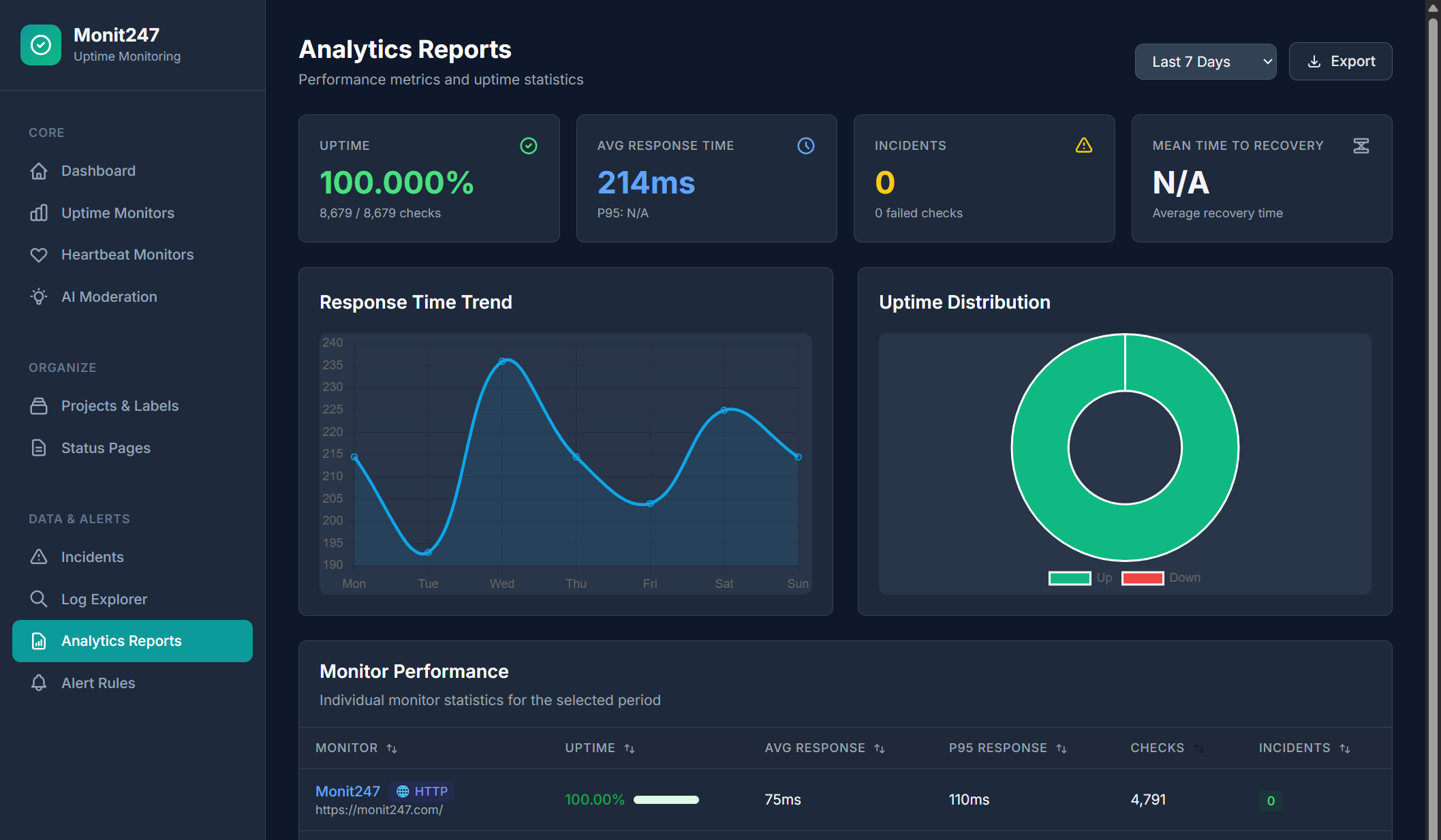Click the Export button
This screenshot has width=1441, height=840.
(x=1339, y=61)
